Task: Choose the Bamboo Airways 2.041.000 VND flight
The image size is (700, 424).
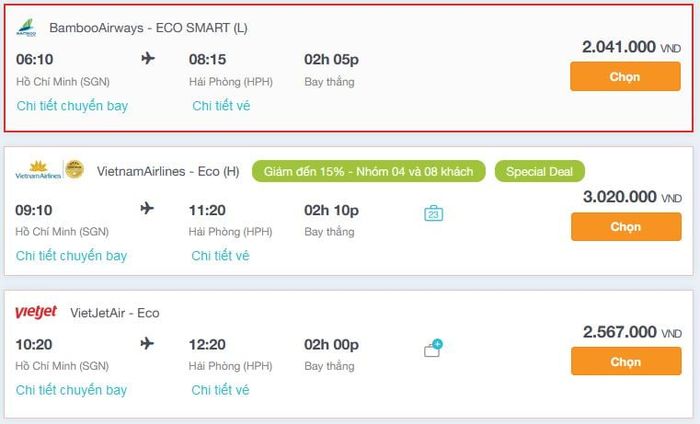Action: tap(625, 77)
